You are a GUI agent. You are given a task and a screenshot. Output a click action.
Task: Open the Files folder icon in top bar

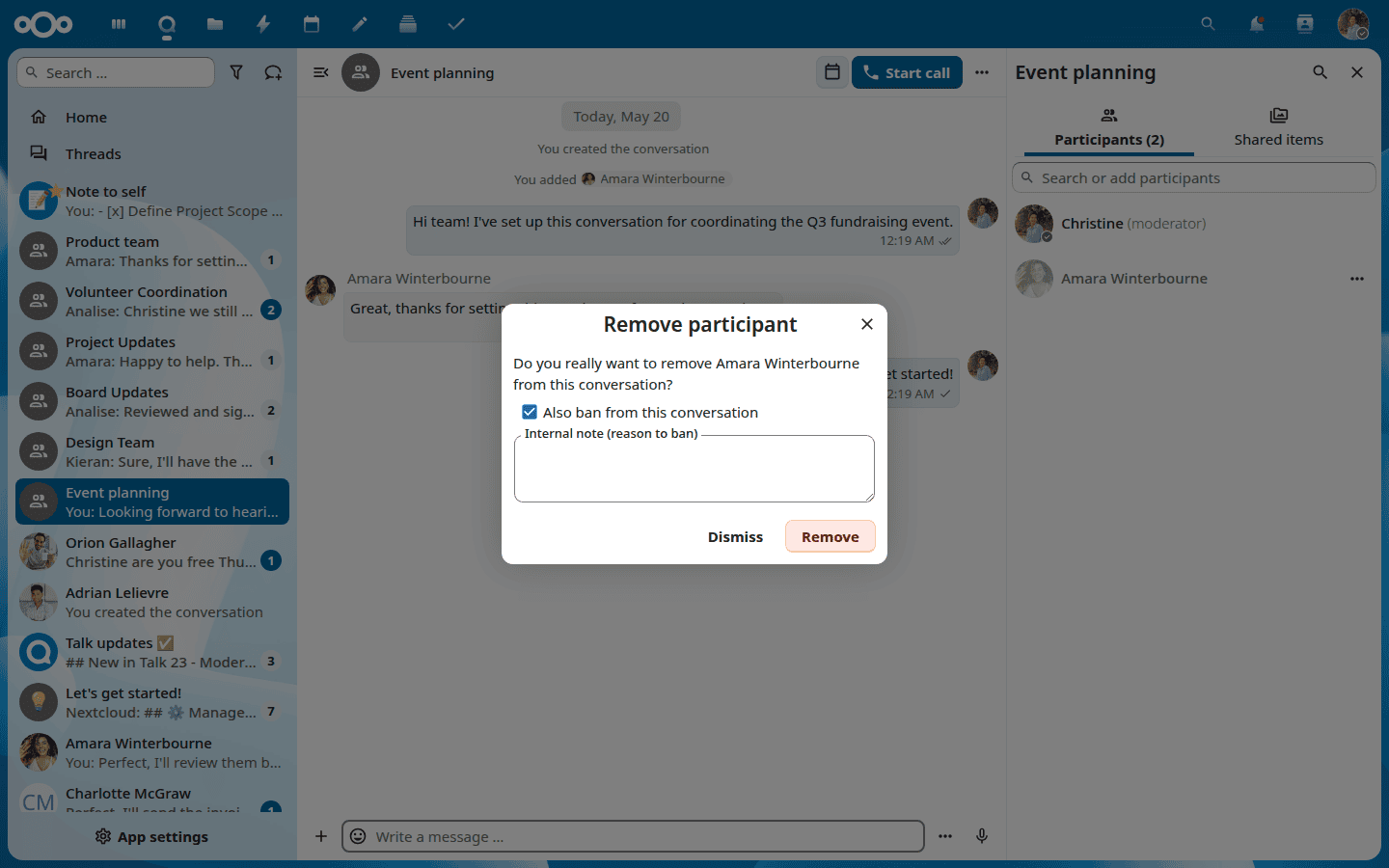coord(215,24)
